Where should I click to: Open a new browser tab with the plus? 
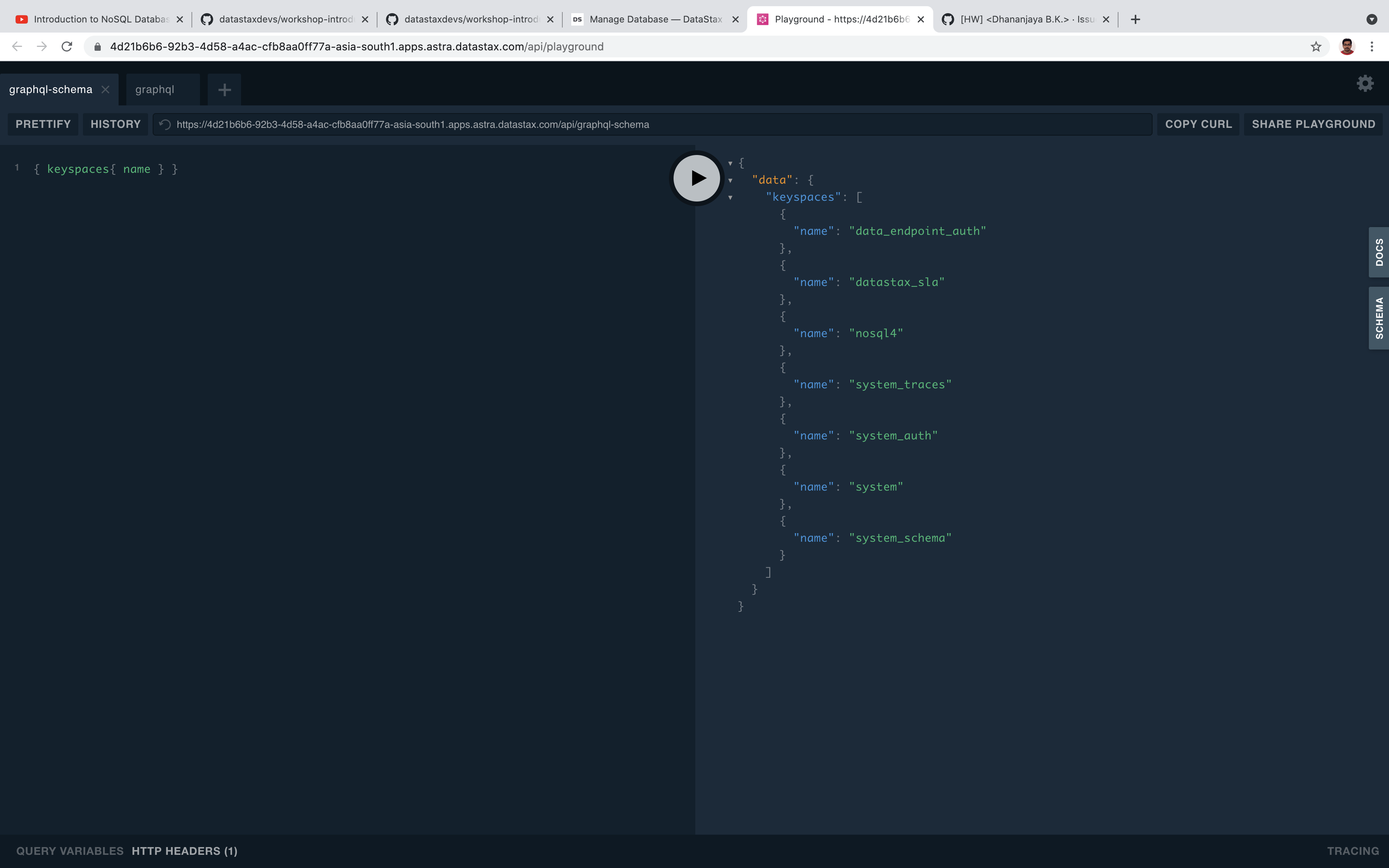(1135, 19)
